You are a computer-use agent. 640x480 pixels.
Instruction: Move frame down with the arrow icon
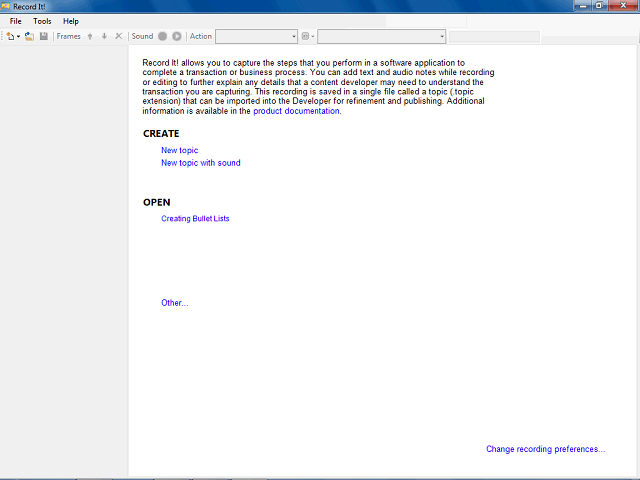click(104, 36)
